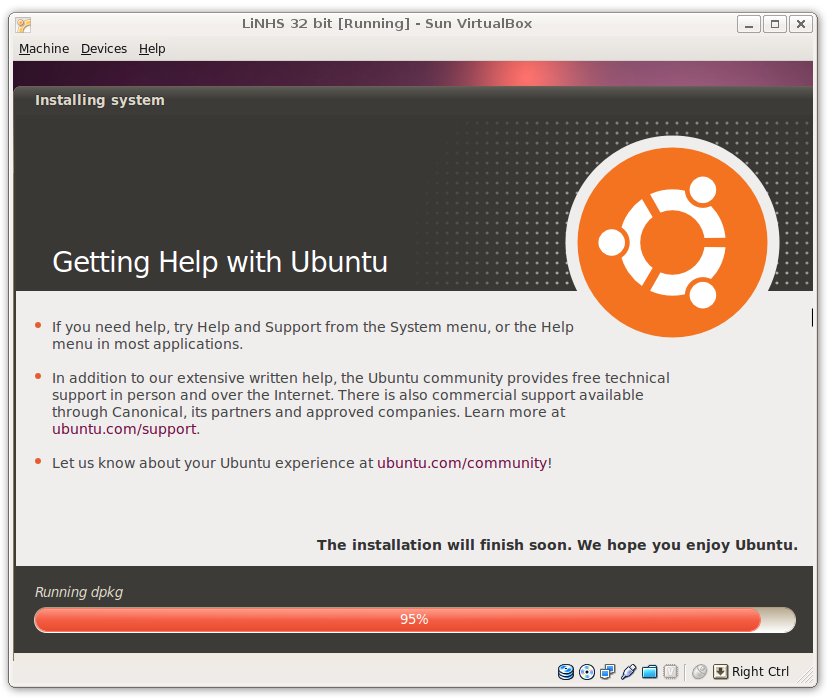Open the ubuntu.com/support link
The height and width of the screenshot is (700, 832).
click(x=124, y=429)
